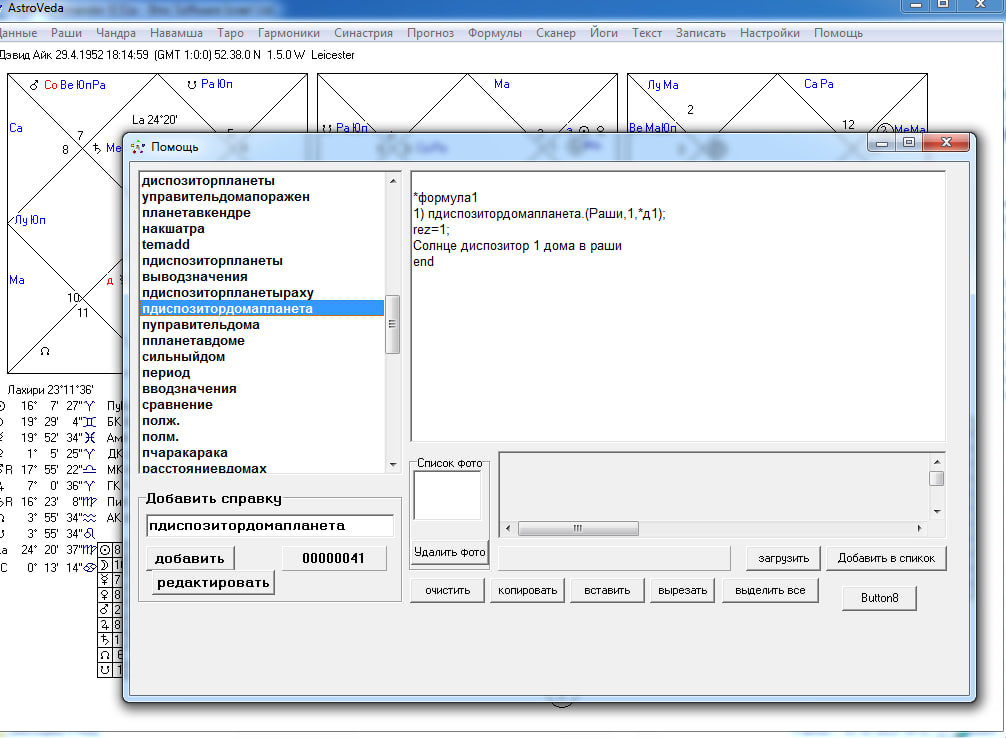Select сильныйдом list entry
1006x738 pixels.
point(183,357)
